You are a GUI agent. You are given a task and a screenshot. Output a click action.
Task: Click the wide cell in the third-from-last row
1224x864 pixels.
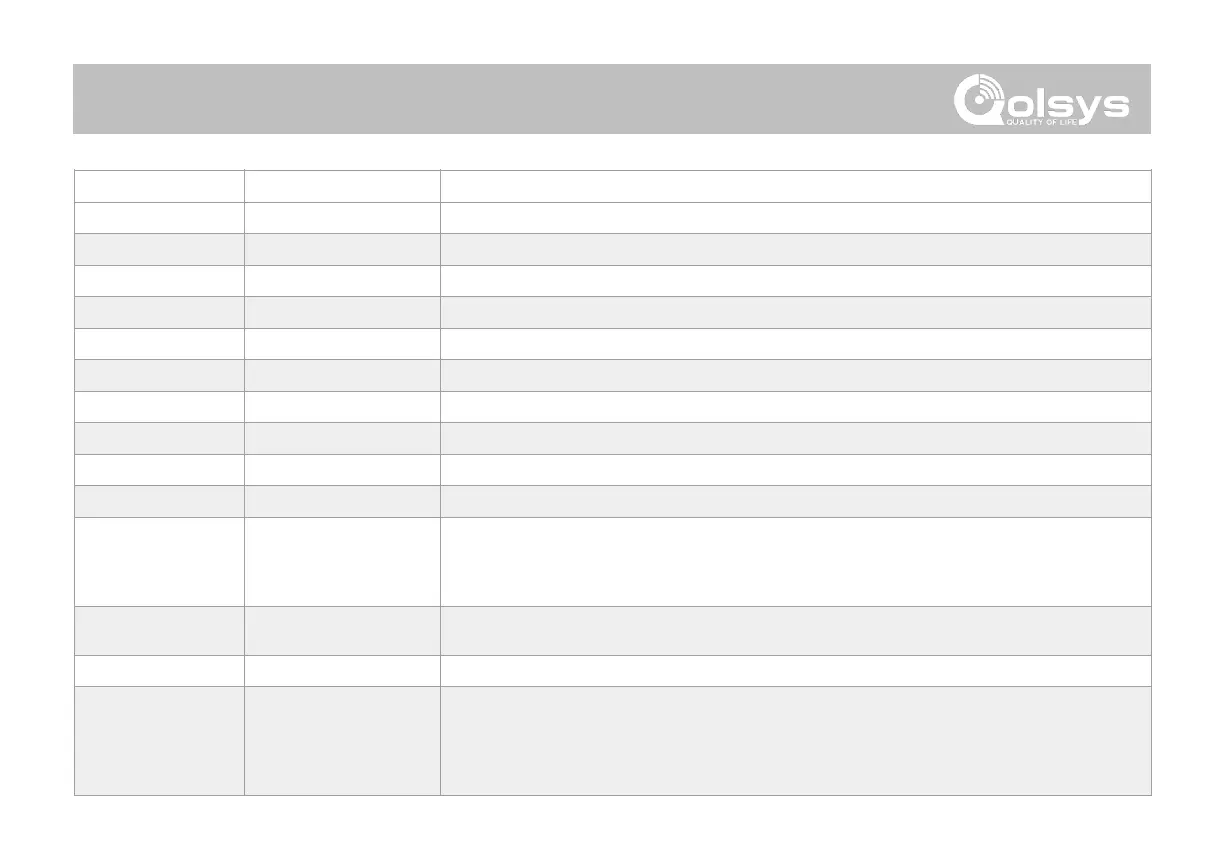click(795, 631)
